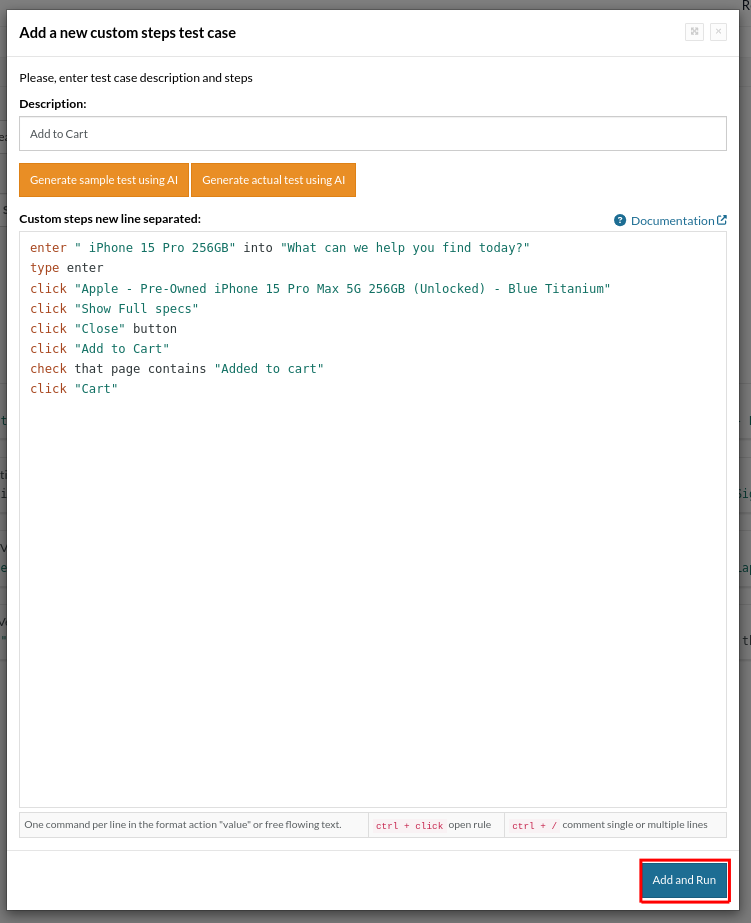Image resolution: width=751 pixels, height=923 pixels.
Task: Click the Add and Run button
Action: coord(684,880)
